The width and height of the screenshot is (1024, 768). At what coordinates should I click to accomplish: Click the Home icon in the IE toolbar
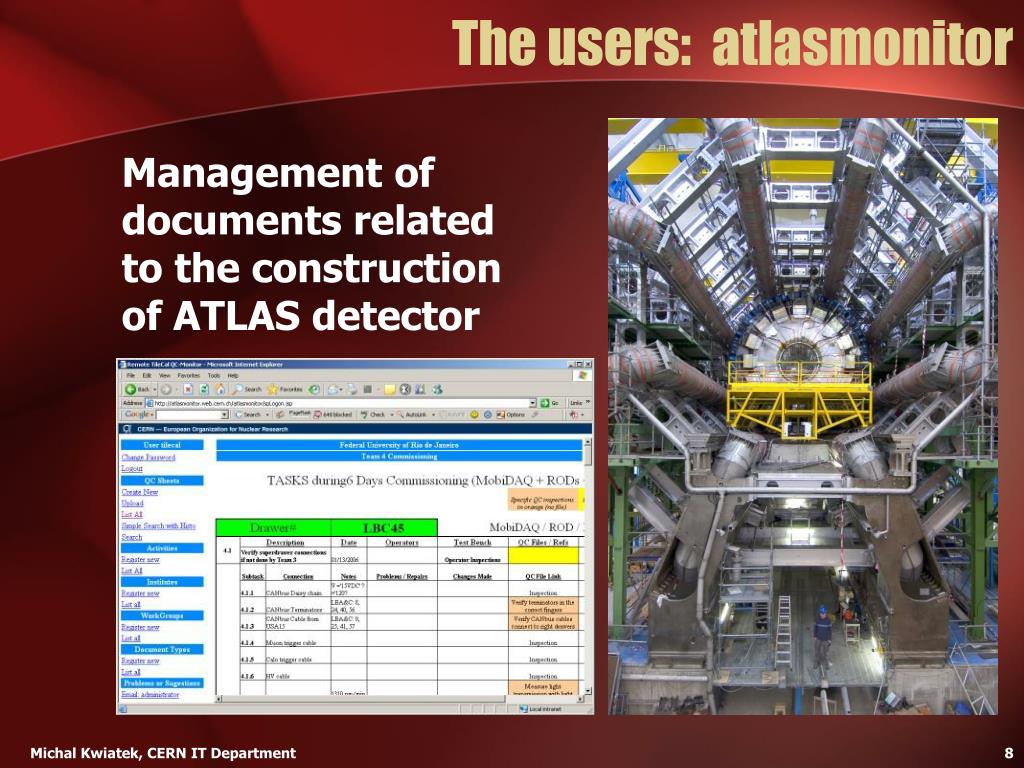pyautogui.click(x=220, y=389)
